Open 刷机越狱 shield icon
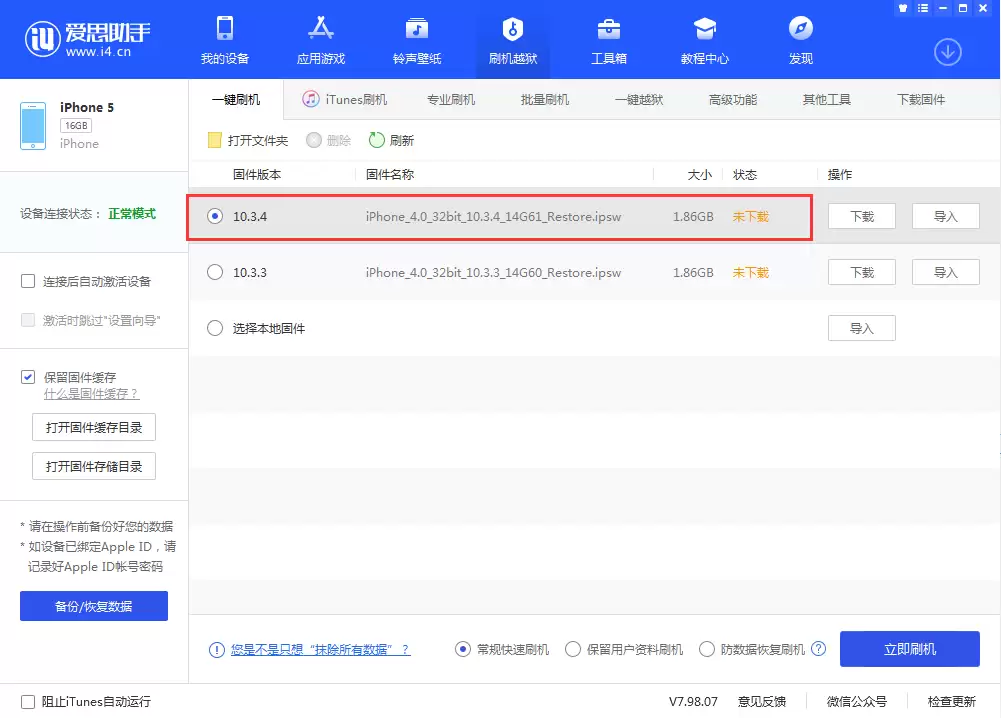The image size is (1001, 718). (513, 29)
